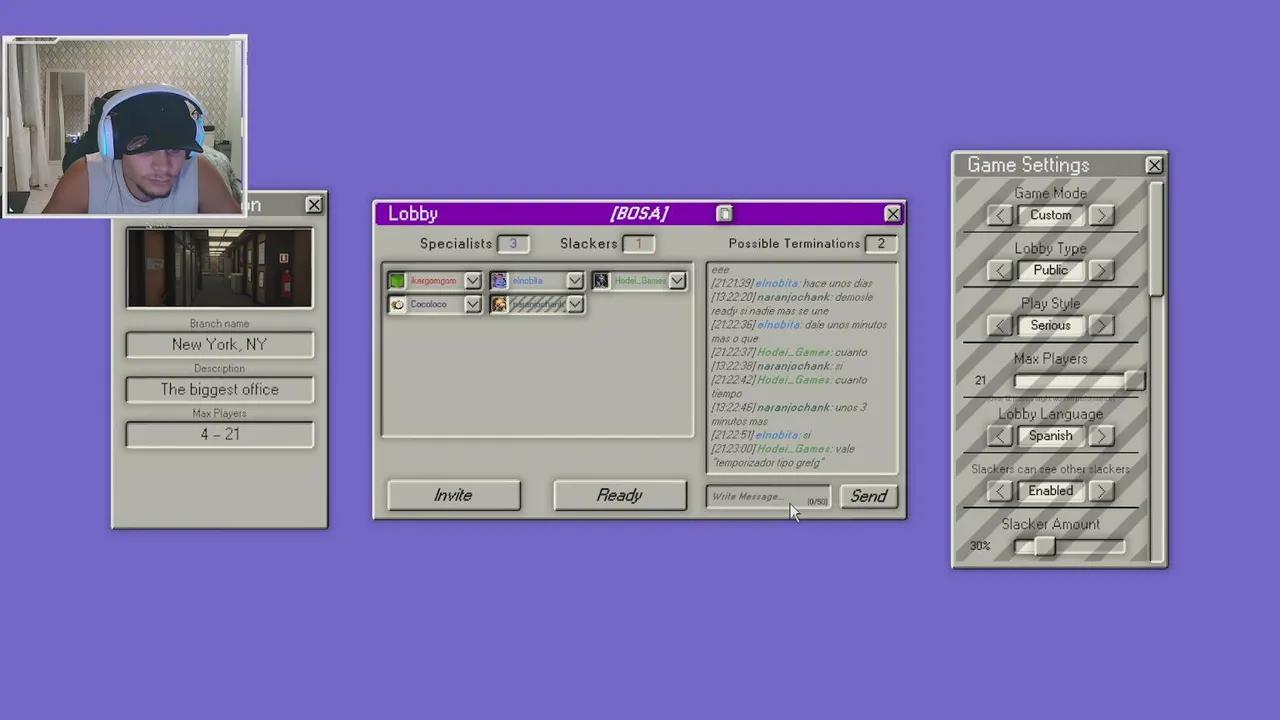Focus the Write Message chat field
The image size is (1280, 720).
(x=768, y=497)
